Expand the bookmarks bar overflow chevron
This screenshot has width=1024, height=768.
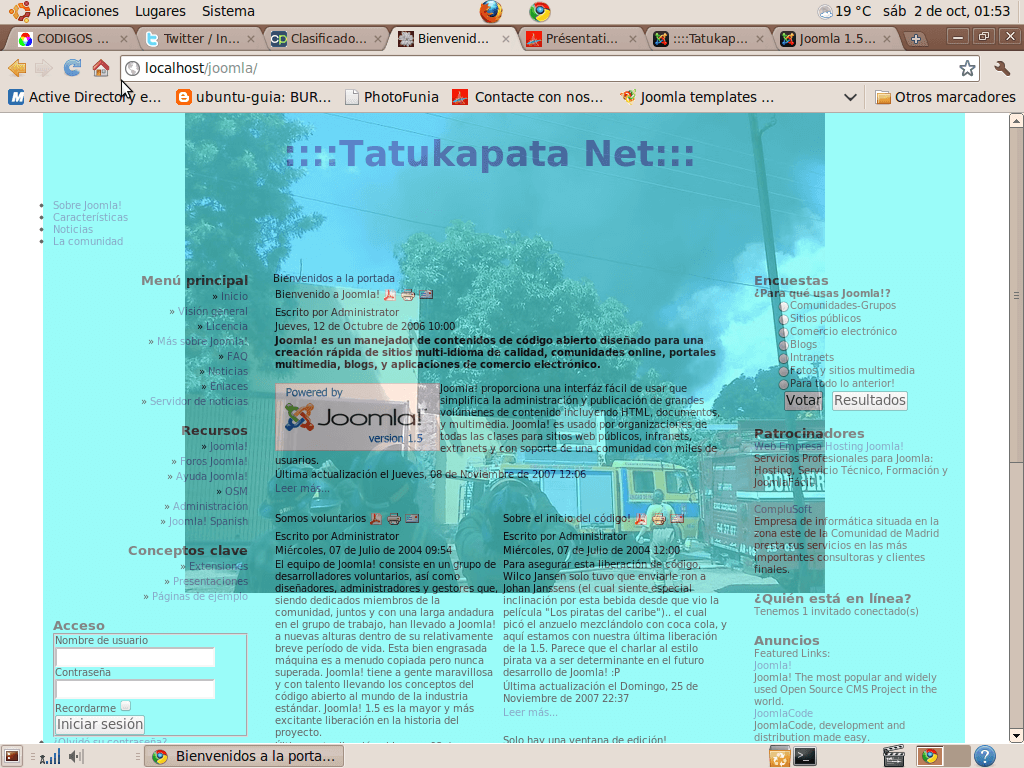[850, 97]
